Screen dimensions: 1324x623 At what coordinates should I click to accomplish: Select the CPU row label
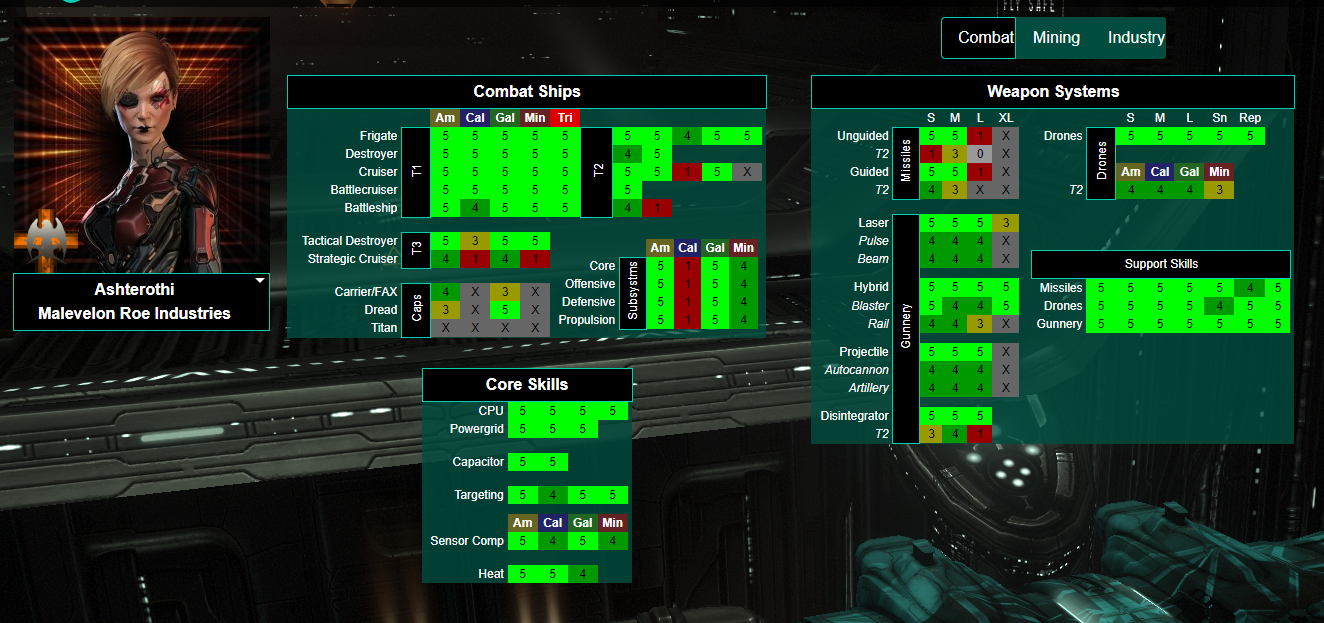click(491, 411)
